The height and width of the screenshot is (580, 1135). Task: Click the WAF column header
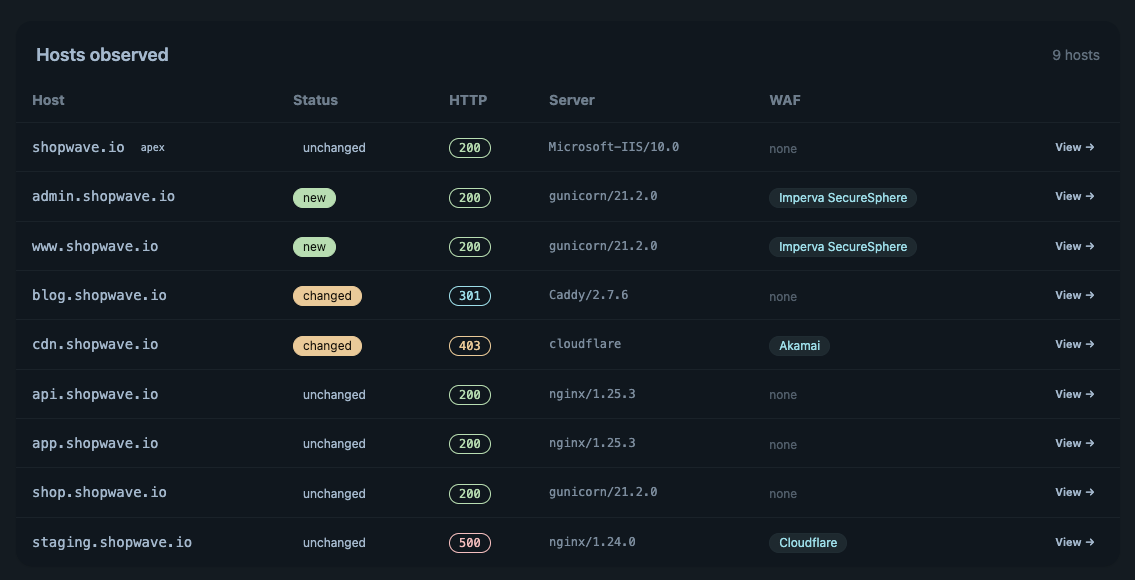(x=785, y=100)
